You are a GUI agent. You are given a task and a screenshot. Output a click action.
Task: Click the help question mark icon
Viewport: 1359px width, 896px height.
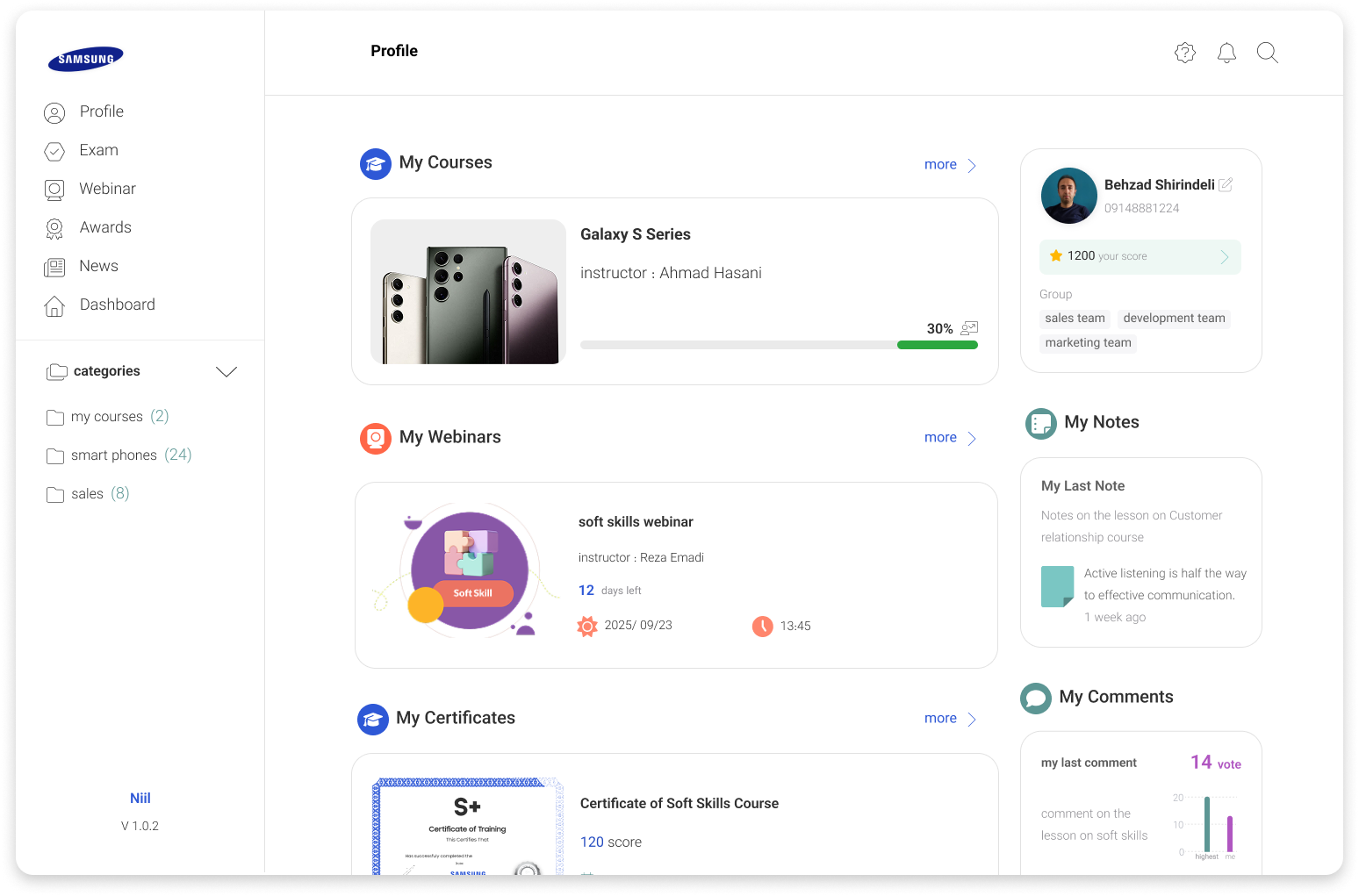[x=1185, y=53]
